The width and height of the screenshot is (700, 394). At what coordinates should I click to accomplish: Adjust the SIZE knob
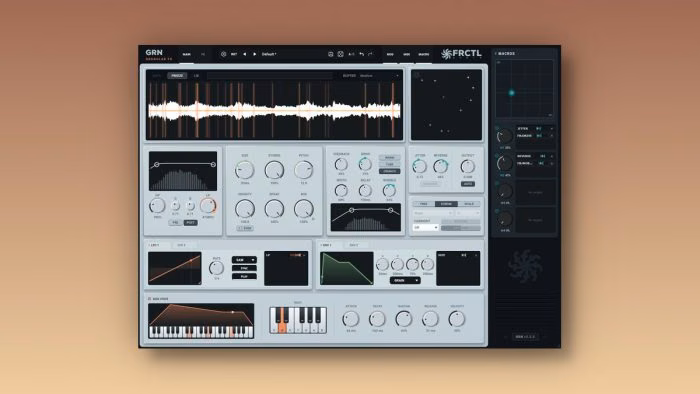(x=245, y=170)
